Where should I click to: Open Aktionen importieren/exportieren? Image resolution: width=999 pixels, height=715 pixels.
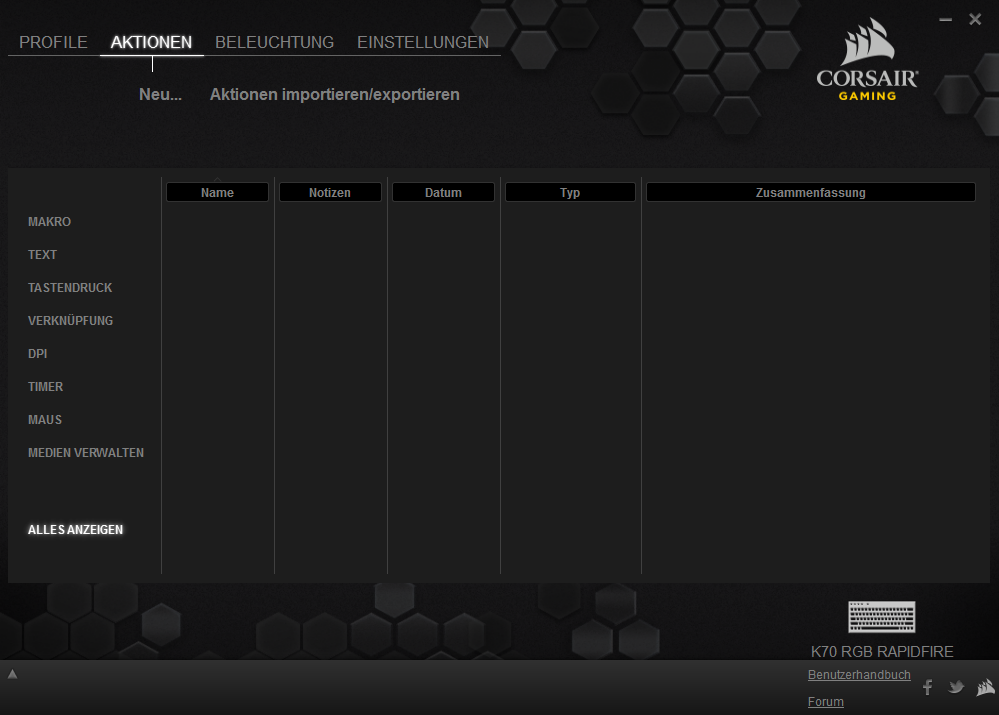coord(334,95)
